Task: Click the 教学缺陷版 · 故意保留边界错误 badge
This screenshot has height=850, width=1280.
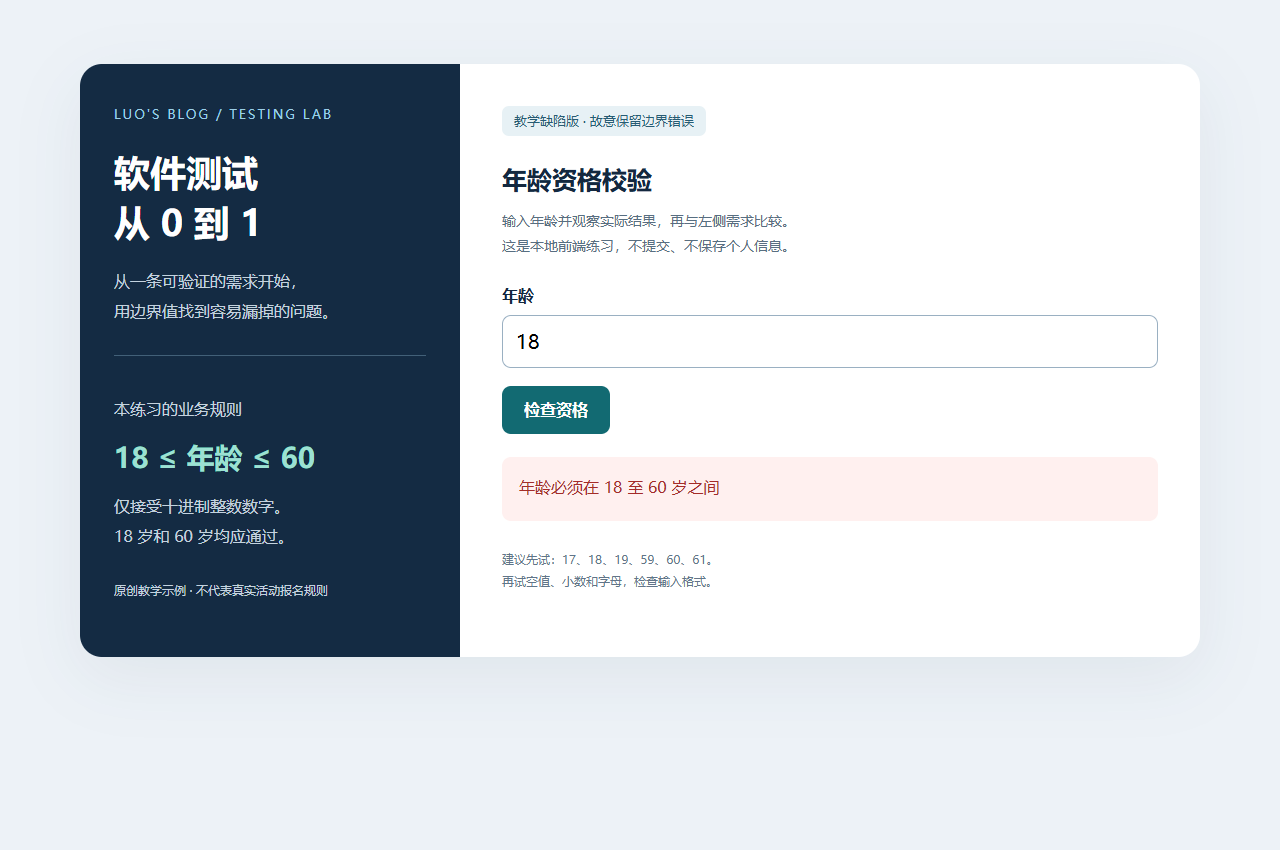Action: pos(604,121)
